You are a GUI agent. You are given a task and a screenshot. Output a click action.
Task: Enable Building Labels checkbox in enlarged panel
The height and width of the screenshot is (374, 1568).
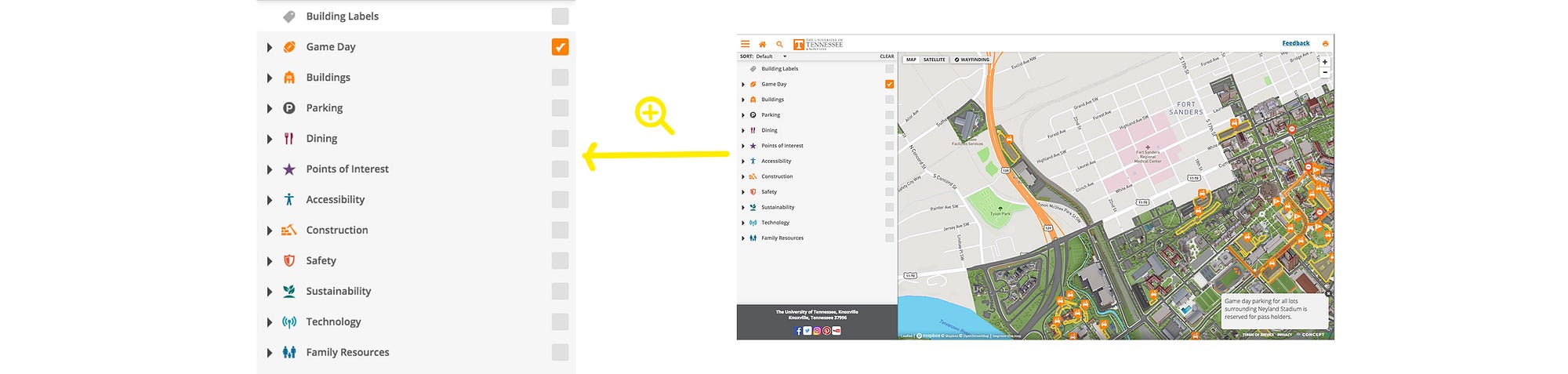coord(560,16)
